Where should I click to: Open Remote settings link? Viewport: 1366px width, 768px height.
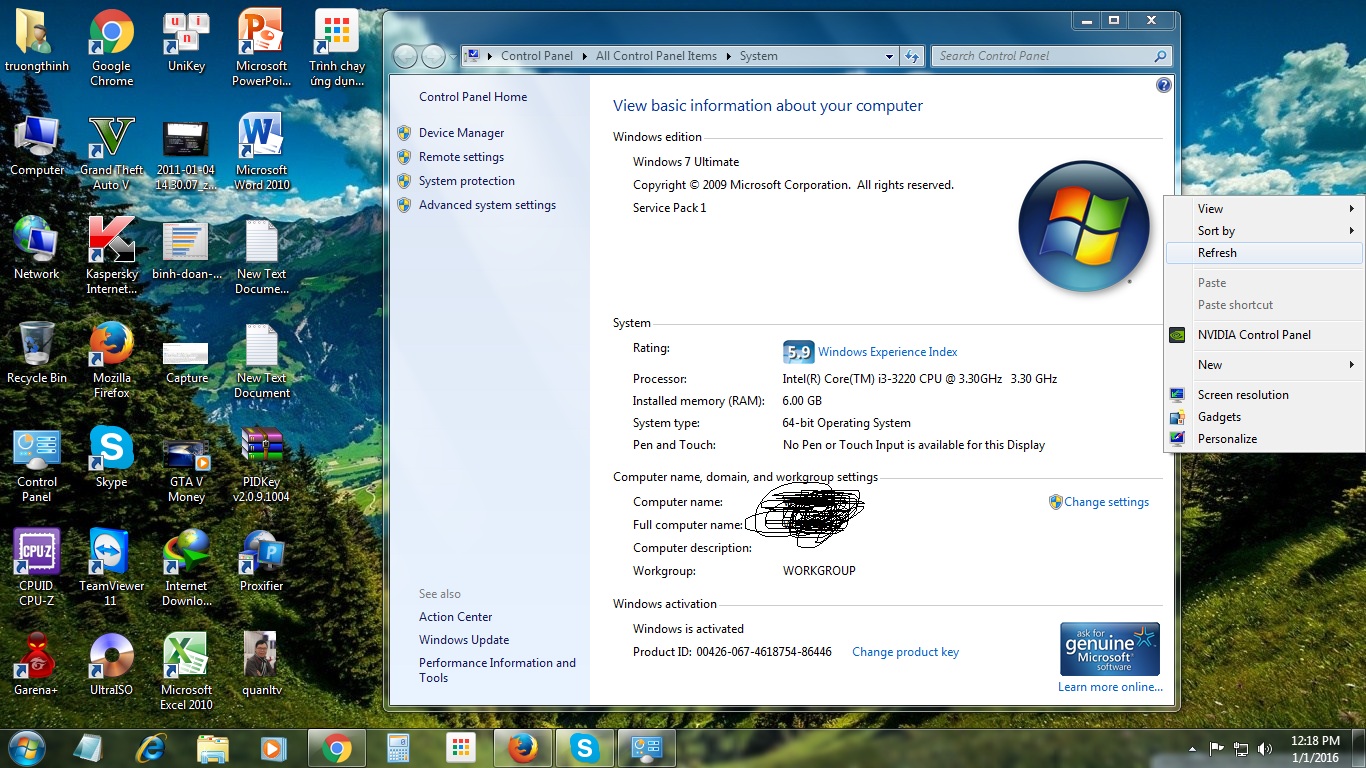(461, 157)
